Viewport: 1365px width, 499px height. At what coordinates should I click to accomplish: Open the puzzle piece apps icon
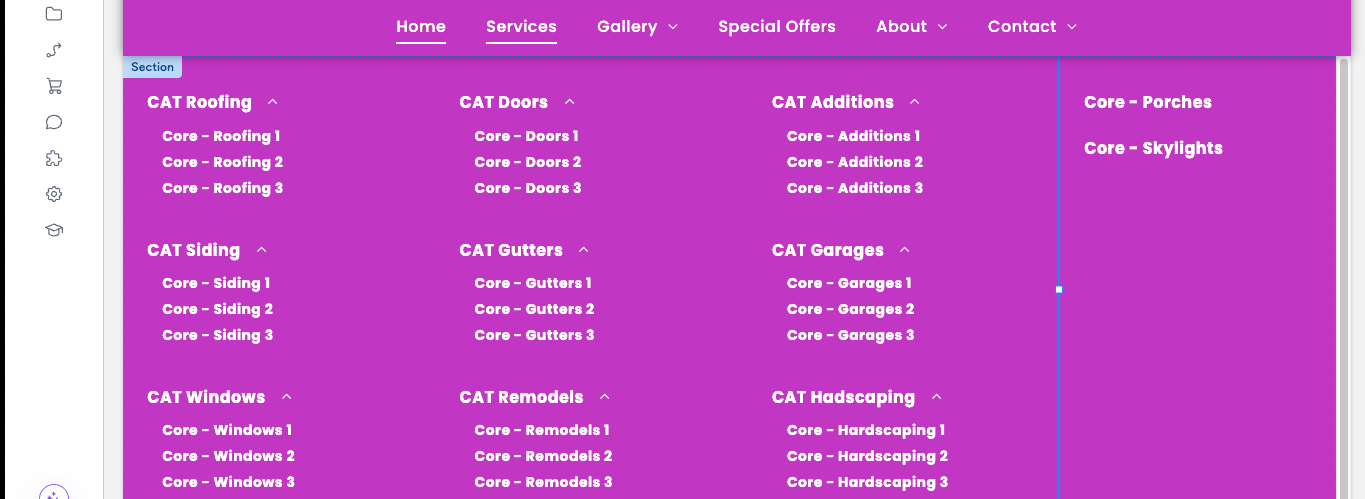pyautogui.click(x=54, y=158)
